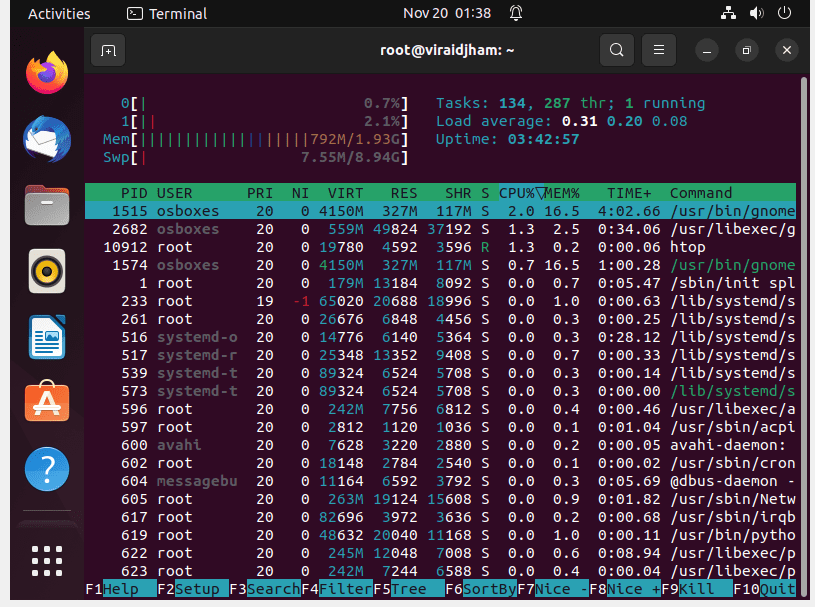Open Firefox from the dock

pyautogui.click(x=47, y=72)
